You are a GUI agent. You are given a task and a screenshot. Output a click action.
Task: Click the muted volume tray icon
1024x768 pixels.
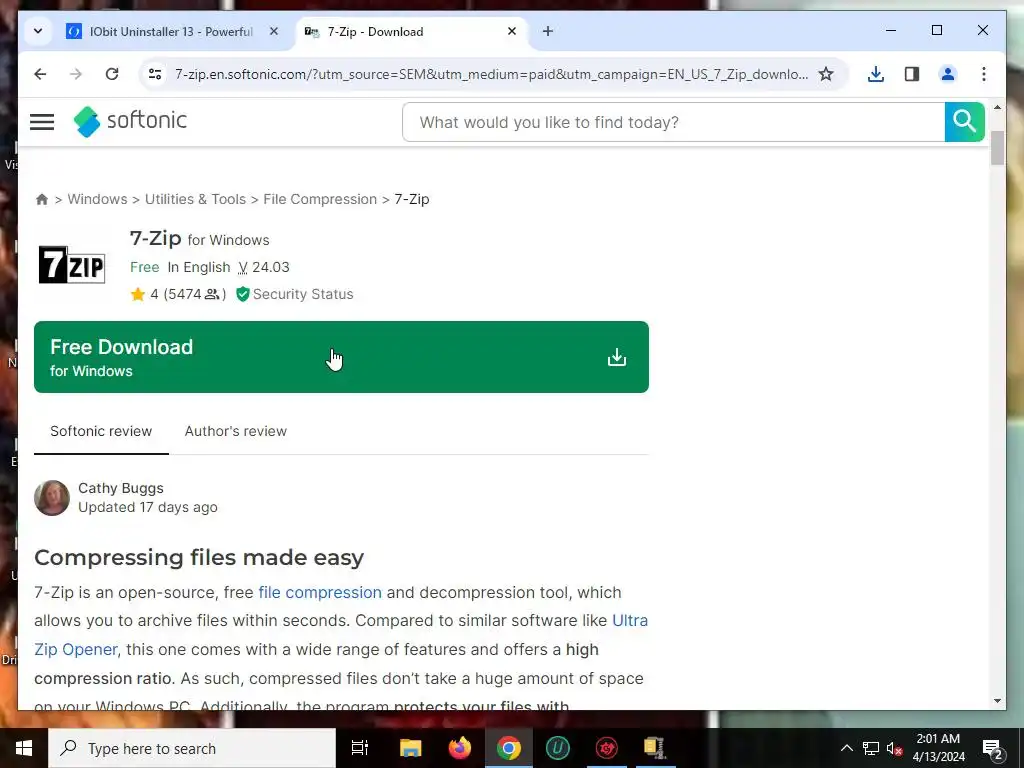(894, 748)
